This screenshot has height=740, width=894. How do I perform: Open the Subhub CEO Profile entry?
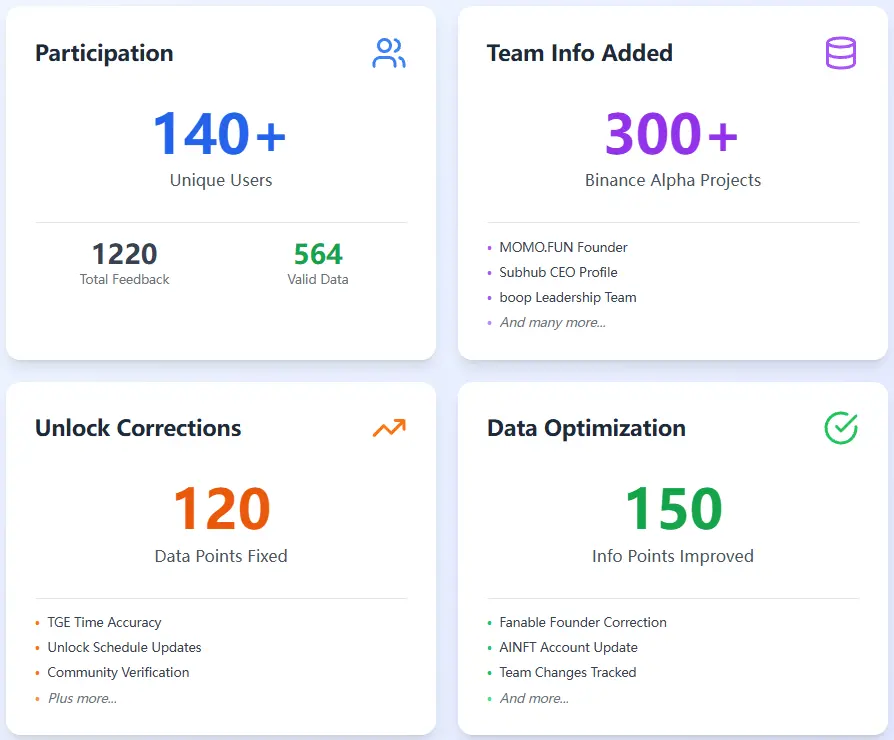tap(558, 272)
